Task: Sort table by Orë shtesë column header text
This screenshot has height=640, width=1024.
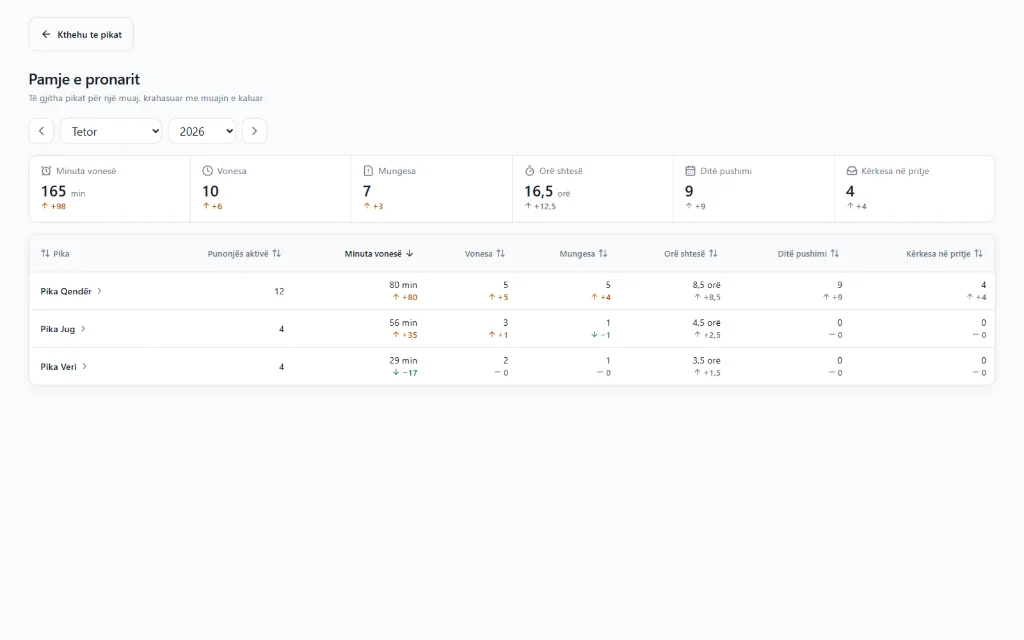Action: tap(684, 253)
